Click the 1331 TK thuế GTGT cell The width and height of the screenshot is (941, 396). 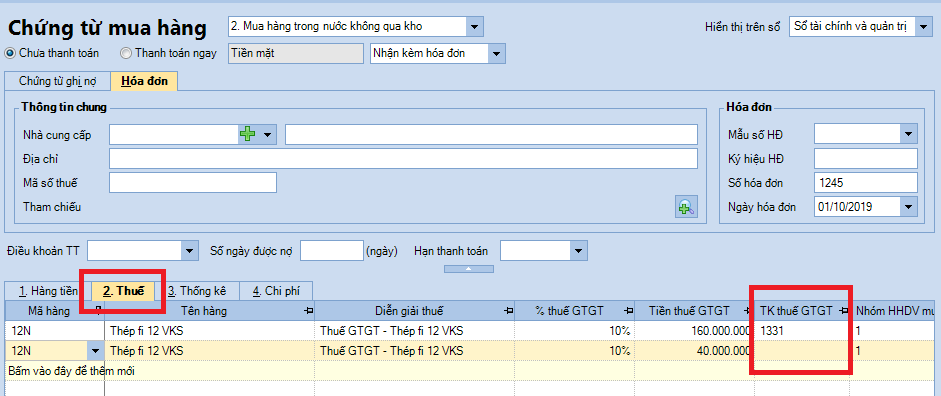tap(802, 331)
